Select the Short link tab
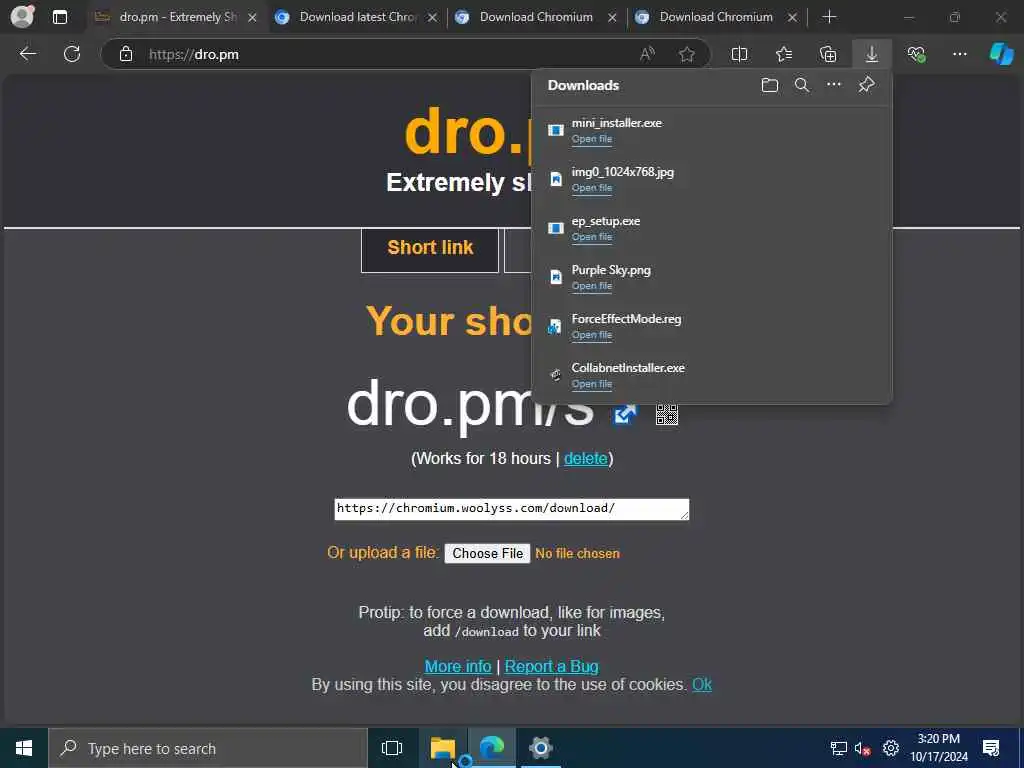1024x768 pixels. 430,250
